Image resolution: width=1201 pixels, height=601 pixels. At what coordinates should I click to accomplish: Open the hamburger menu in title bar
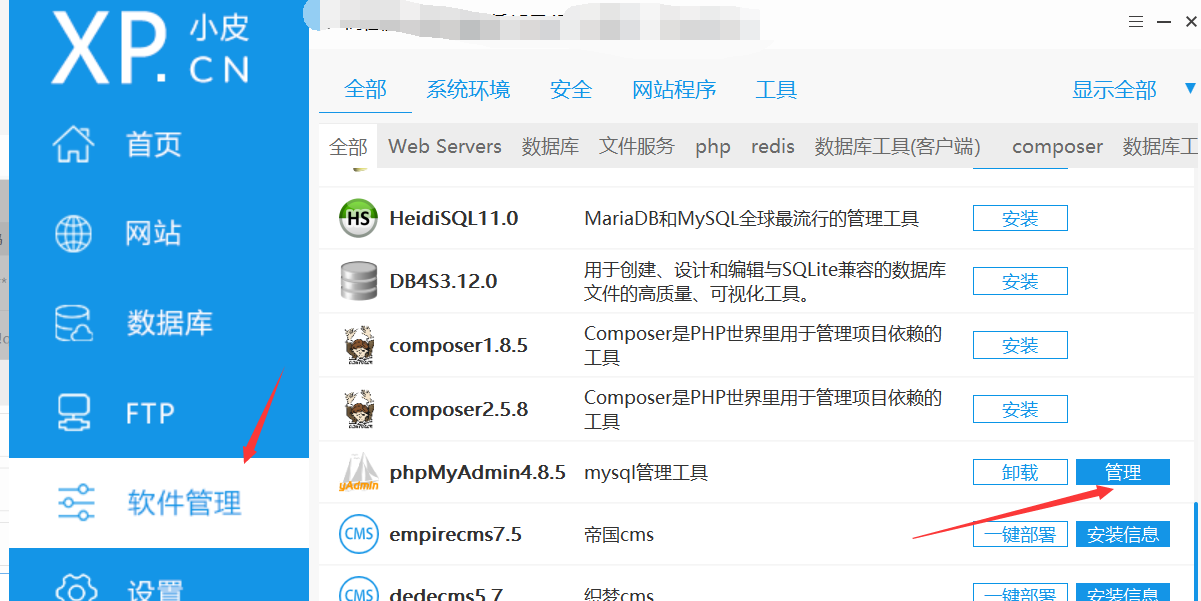(1135, 22)
